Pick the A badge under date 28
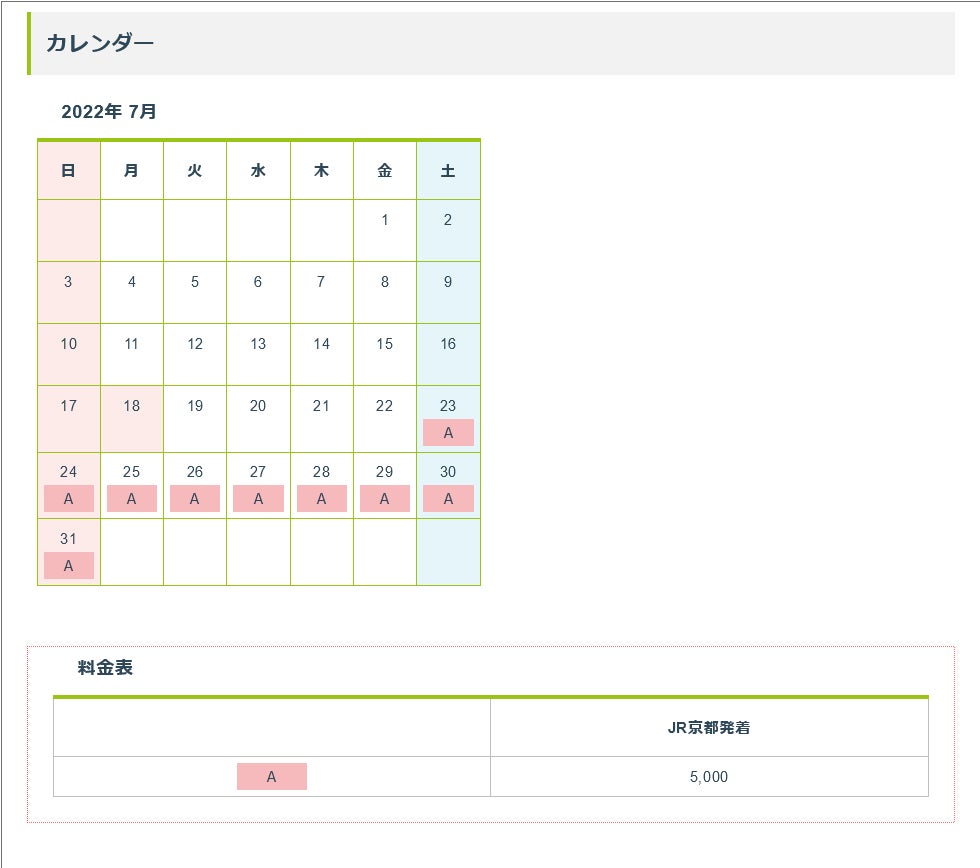 321,499
